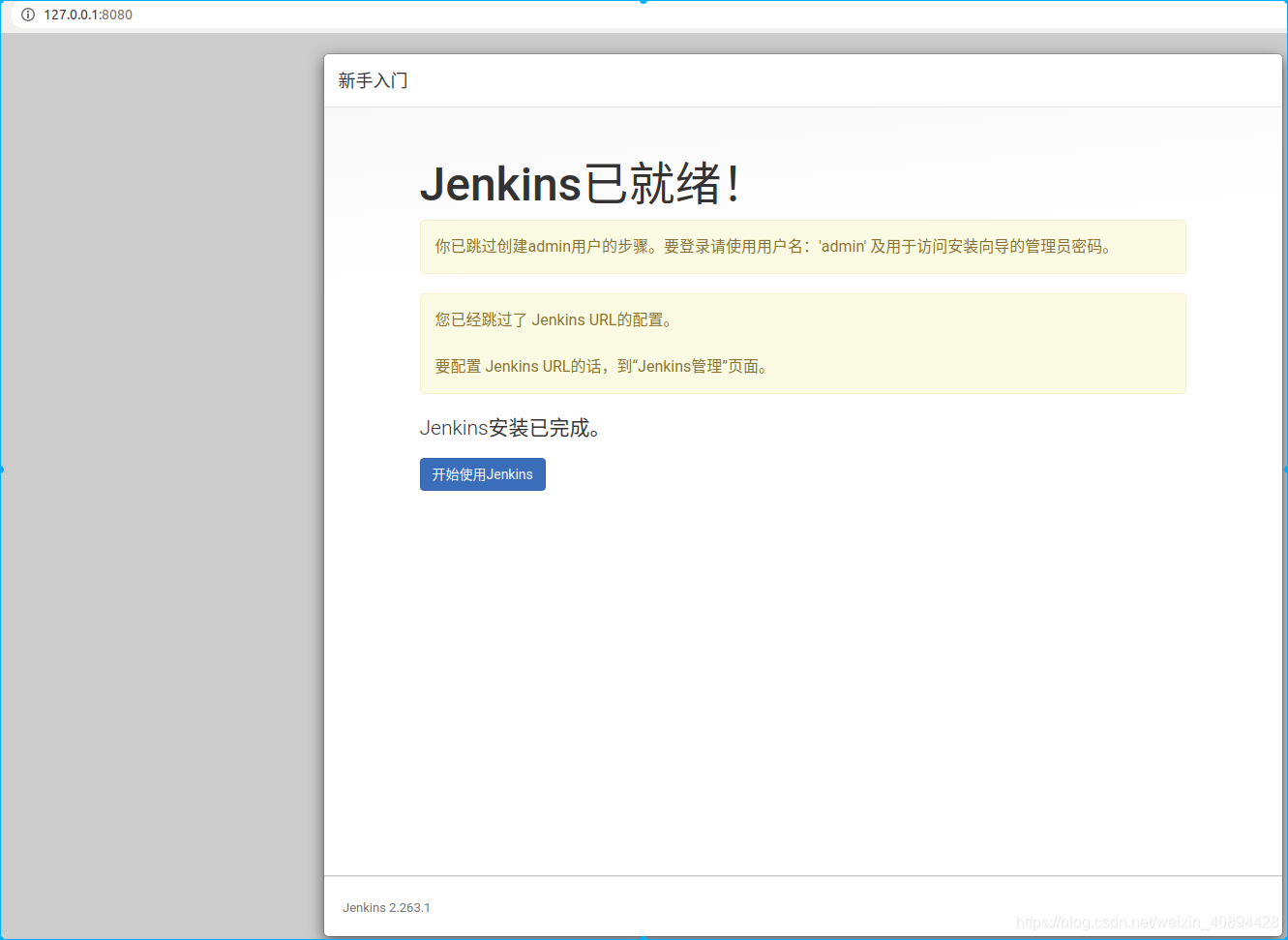Click the 开始使用Jenkins button
The image size is (1288, 940).
tap(482, 474)
